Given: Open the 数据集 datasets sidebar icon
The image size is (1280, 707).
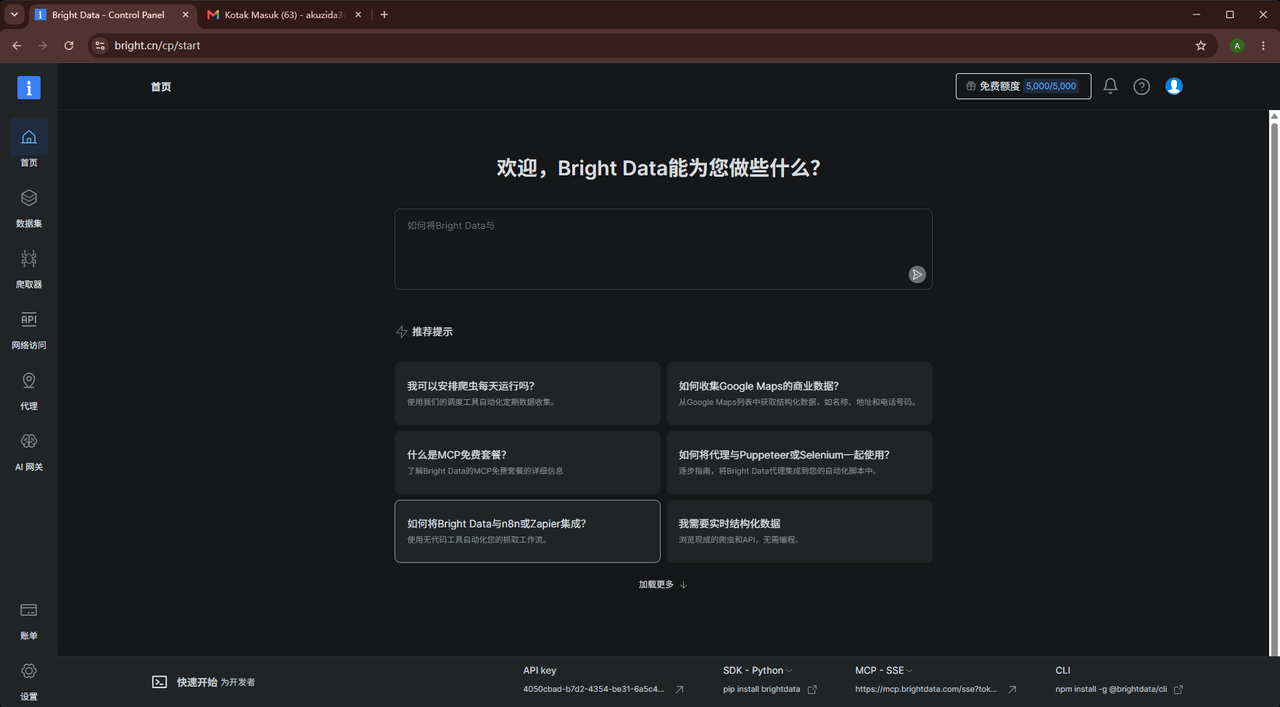Looking at the screenshot, I should pyautogui.click(x=29, y=198).
